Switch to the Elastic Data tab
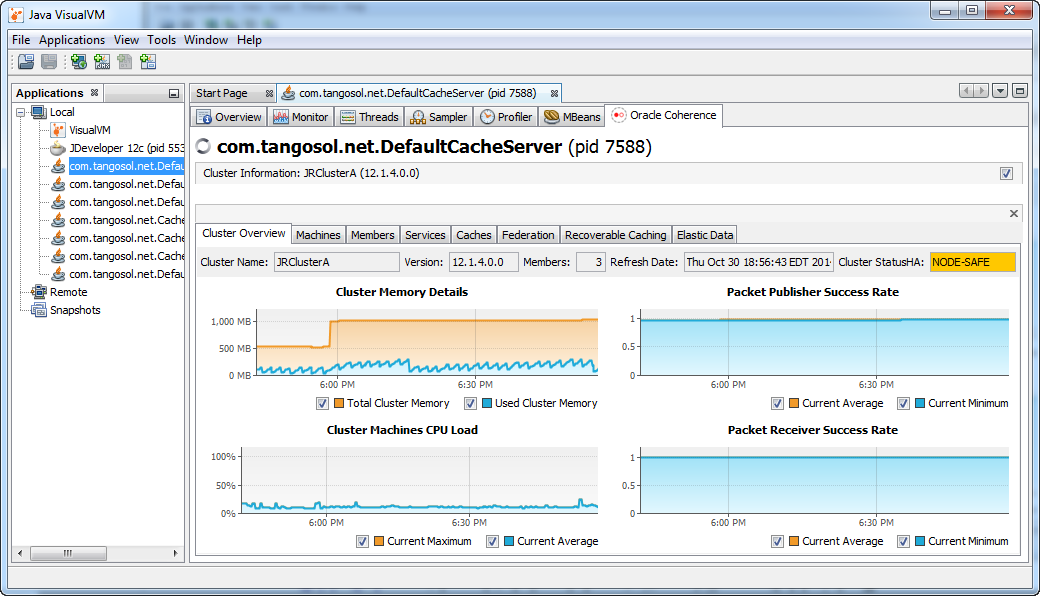The image size is (1040, 596). pyautogui.click(x=705, y=235)
